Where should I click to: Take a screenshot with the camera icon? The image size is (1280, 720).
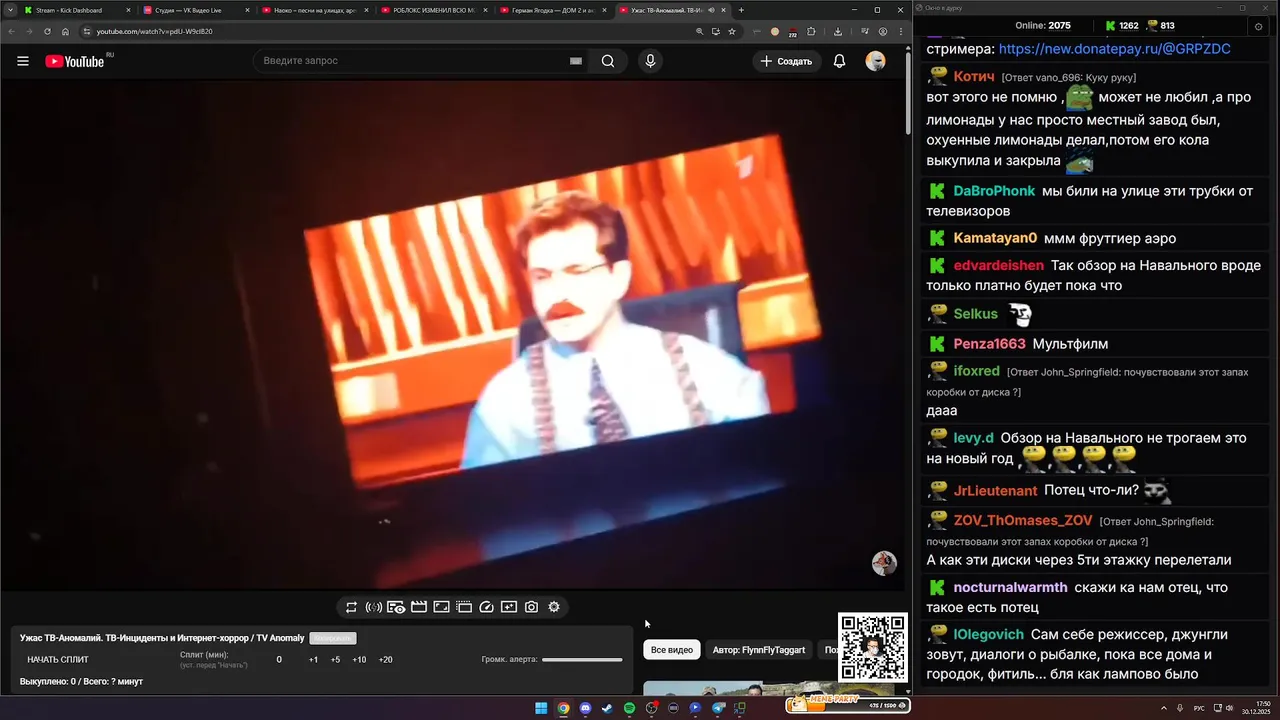click(x=531, y=607)
